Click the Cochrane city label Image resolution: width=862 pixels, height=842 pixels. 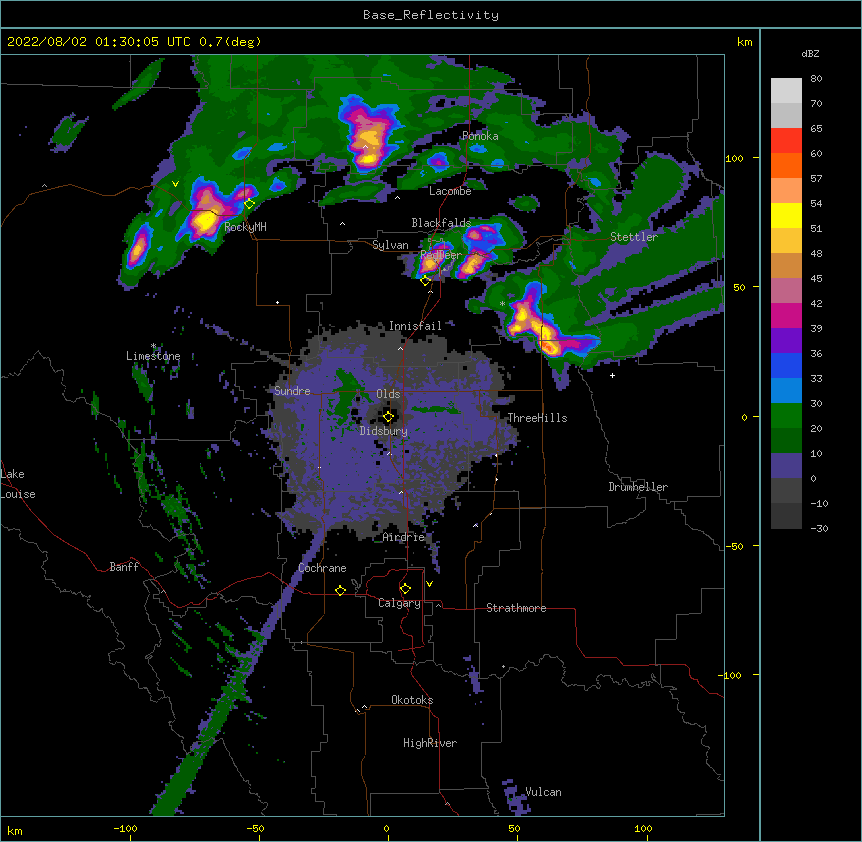(x=322, y=568)
